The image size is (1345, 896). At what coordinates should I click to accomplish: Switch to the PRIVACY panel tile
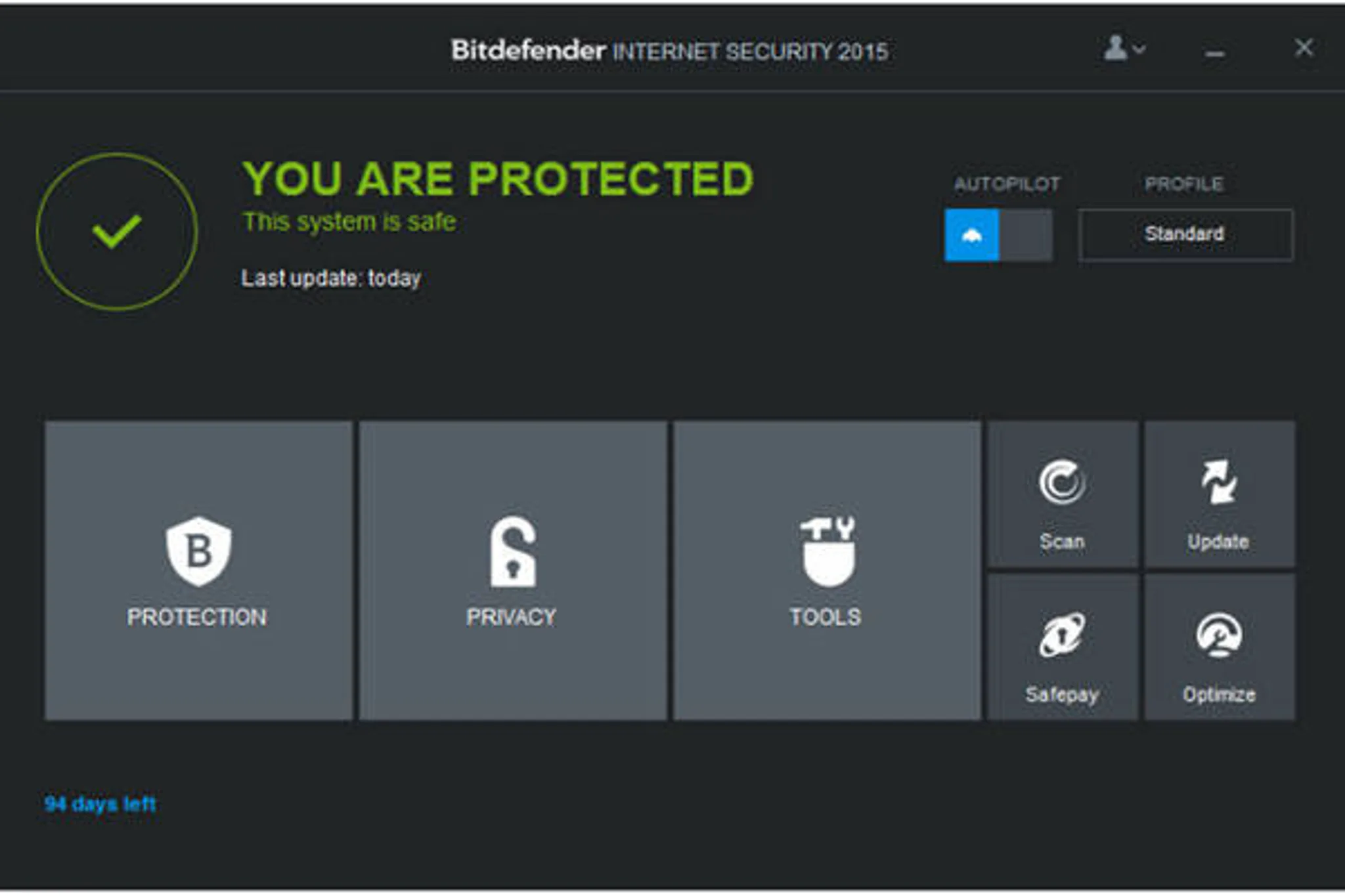coord(513,570)
